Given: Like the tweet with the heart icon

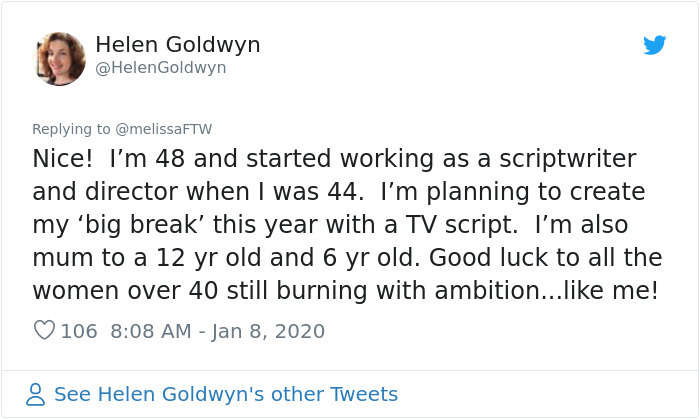Looking at the screenshot, I should tap(44, 330).
